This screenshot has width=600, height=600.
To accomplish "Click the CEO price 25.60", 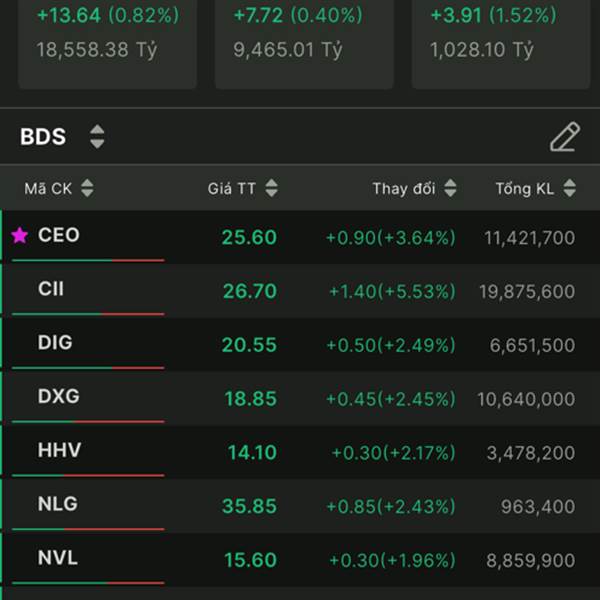I will coord(250,237).
